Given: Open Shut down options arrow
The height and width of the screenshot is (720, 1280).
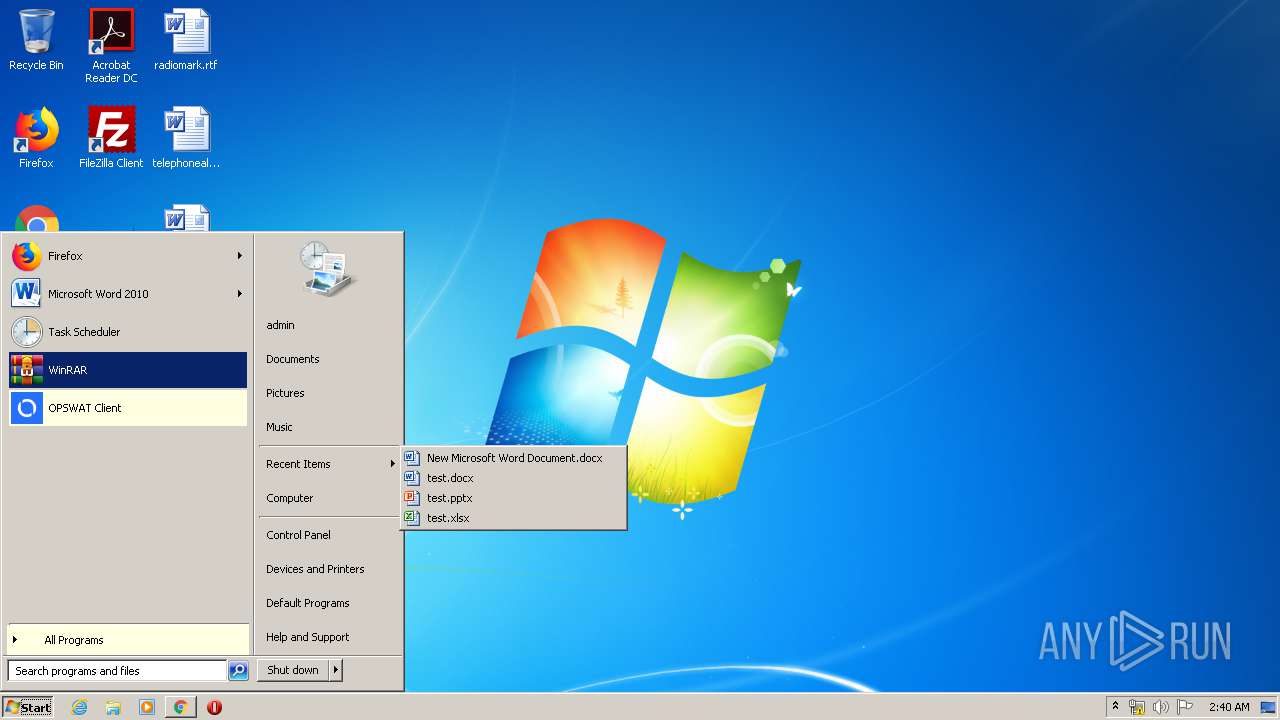Looking at the screenshot, I should pos(336,671).
